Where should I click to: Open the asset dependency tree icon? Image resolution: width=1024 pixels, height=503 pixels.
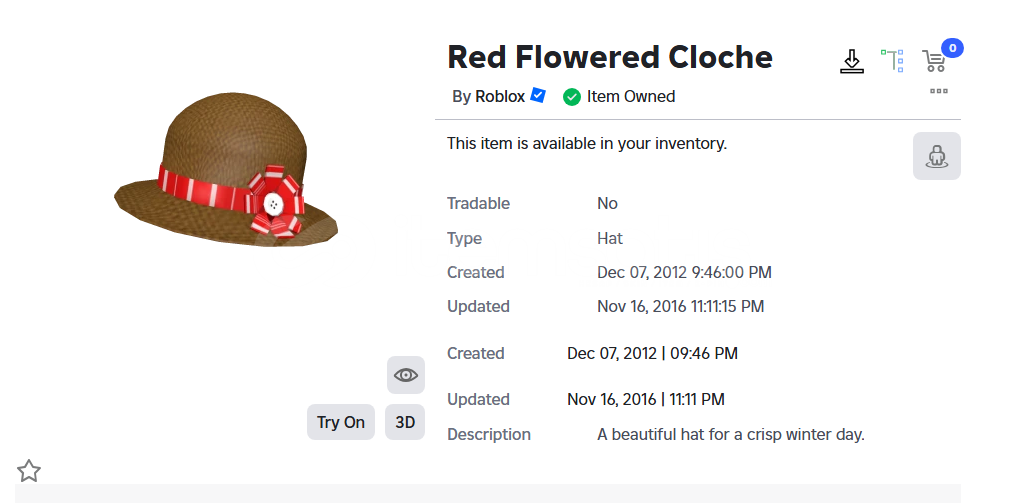click(892, 61)
